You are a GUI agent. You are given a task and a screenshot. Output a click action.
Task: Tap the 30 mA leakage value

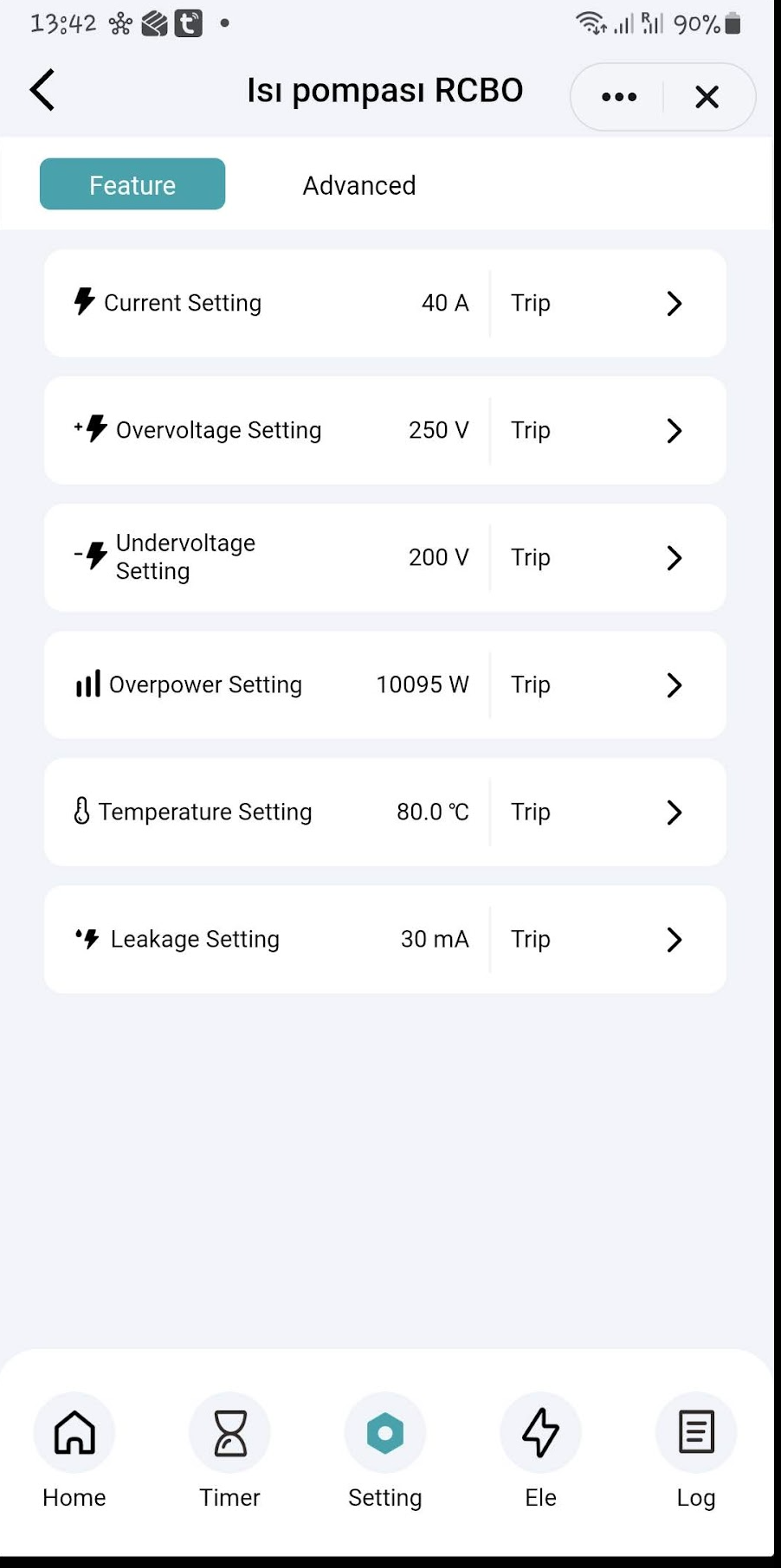point(435,939)
